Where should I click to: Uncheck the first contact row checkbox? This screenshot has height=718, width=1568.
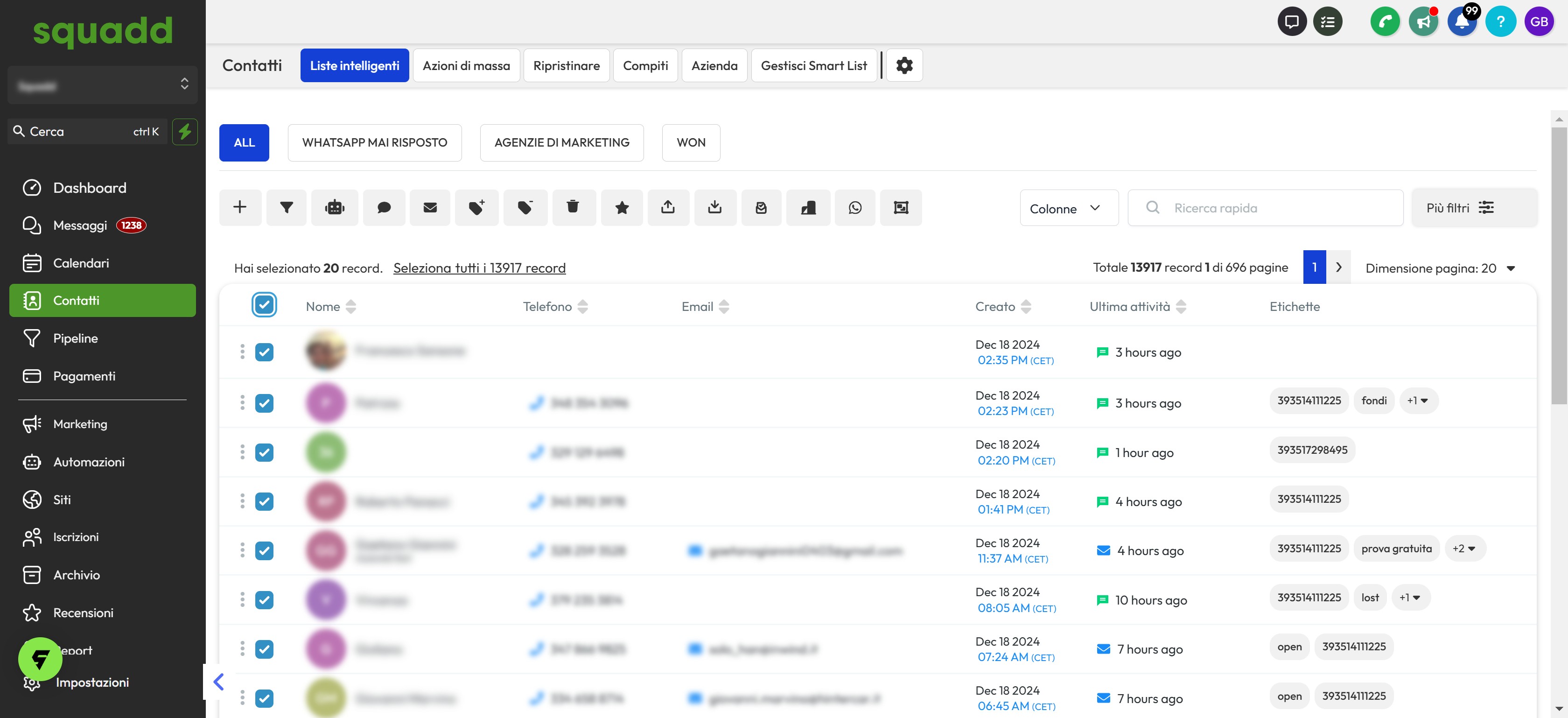264,352
